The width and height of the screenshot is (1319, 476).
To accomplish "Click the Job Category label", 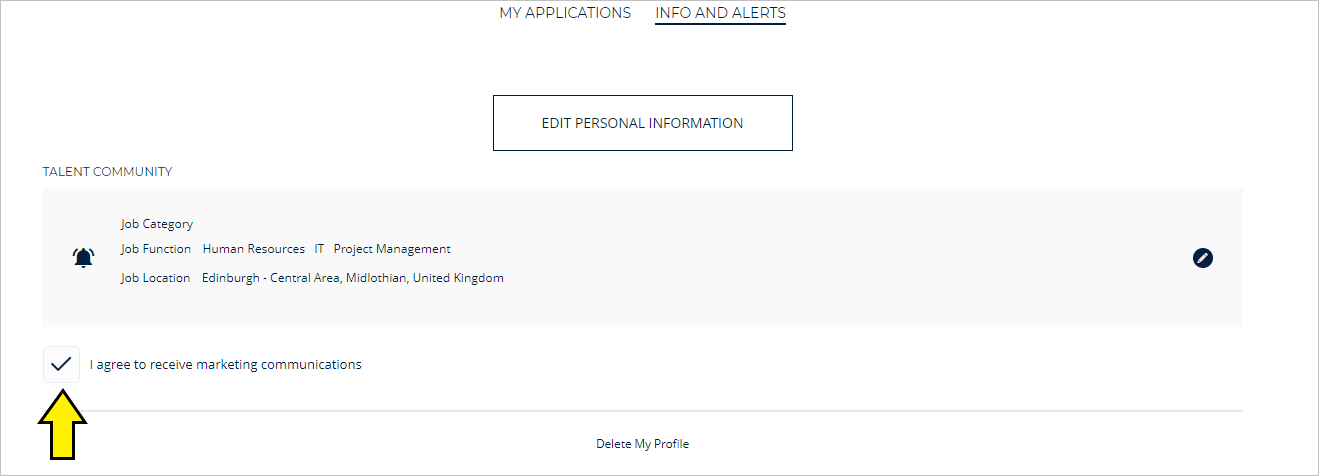I will pos(157,224).
